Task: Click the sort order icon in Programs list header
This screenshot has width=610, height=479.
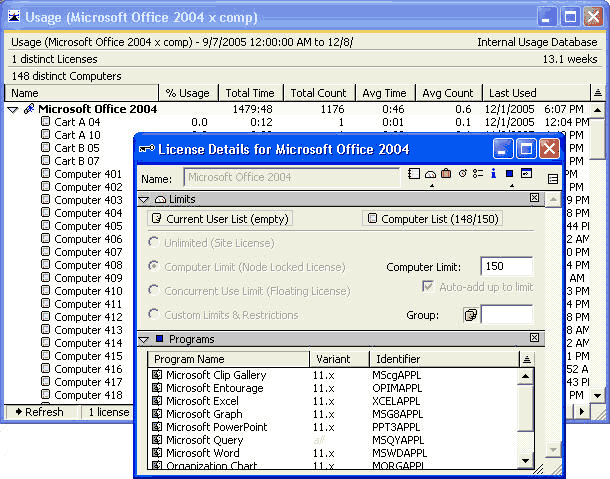Action: tap(526, 359)
